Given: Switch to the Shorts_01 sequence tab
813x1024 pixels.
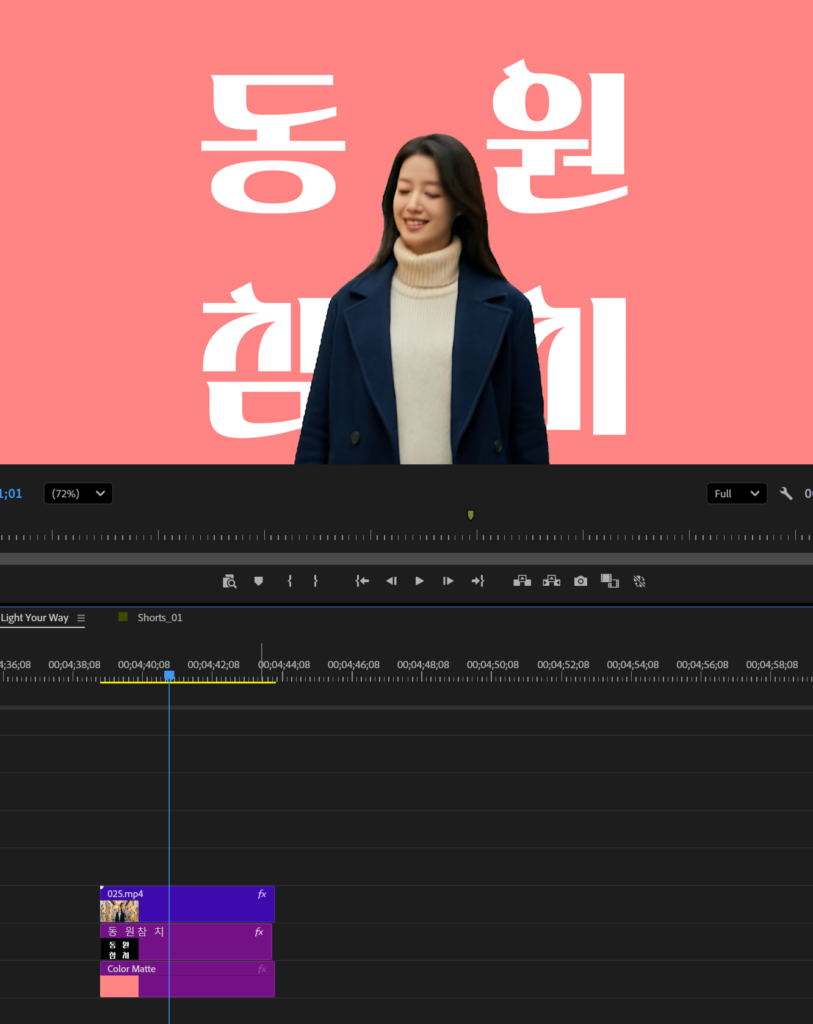Looking at the screenshot, I should (159, 618).
